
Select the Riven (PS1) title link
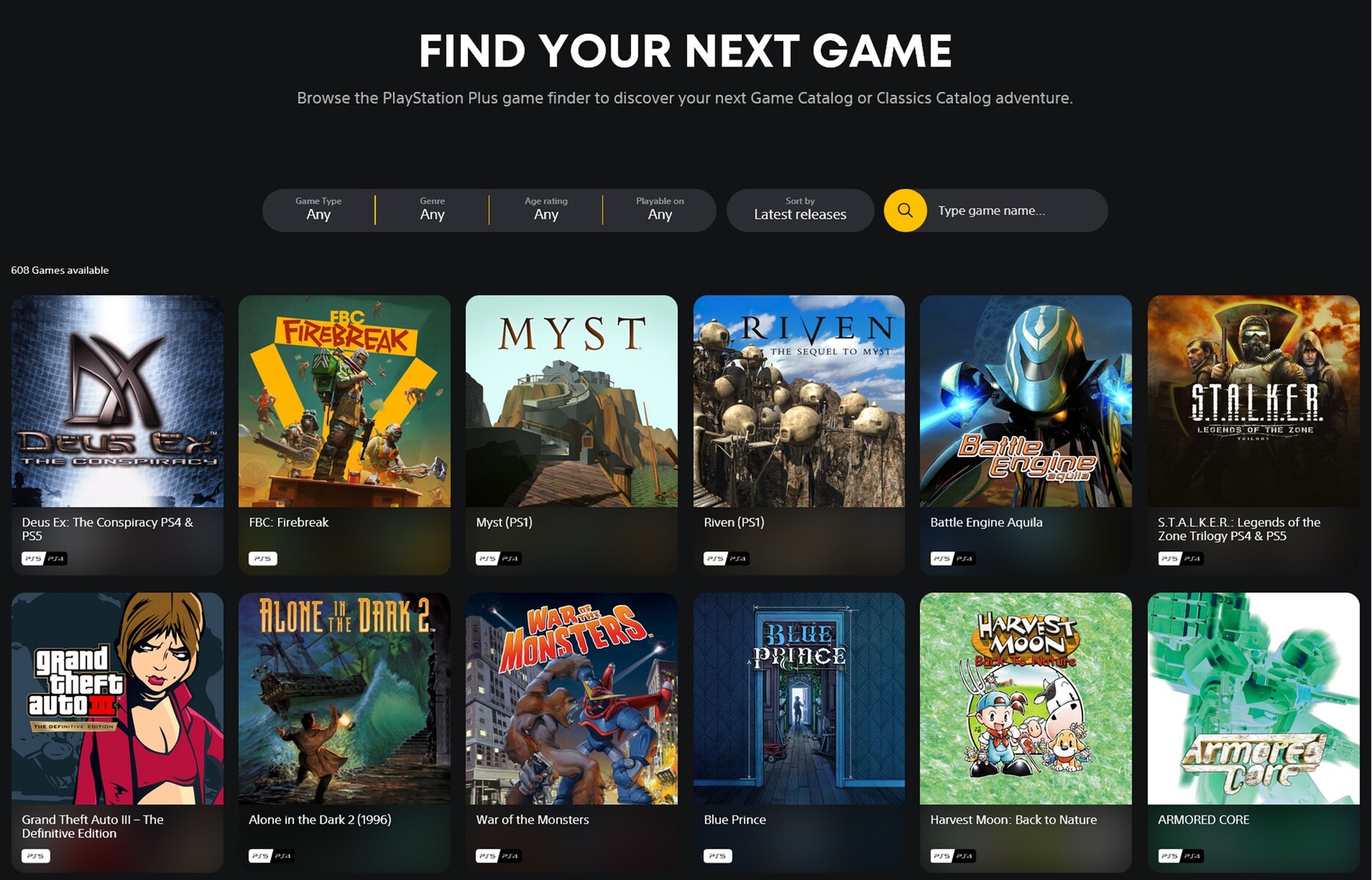734,522
